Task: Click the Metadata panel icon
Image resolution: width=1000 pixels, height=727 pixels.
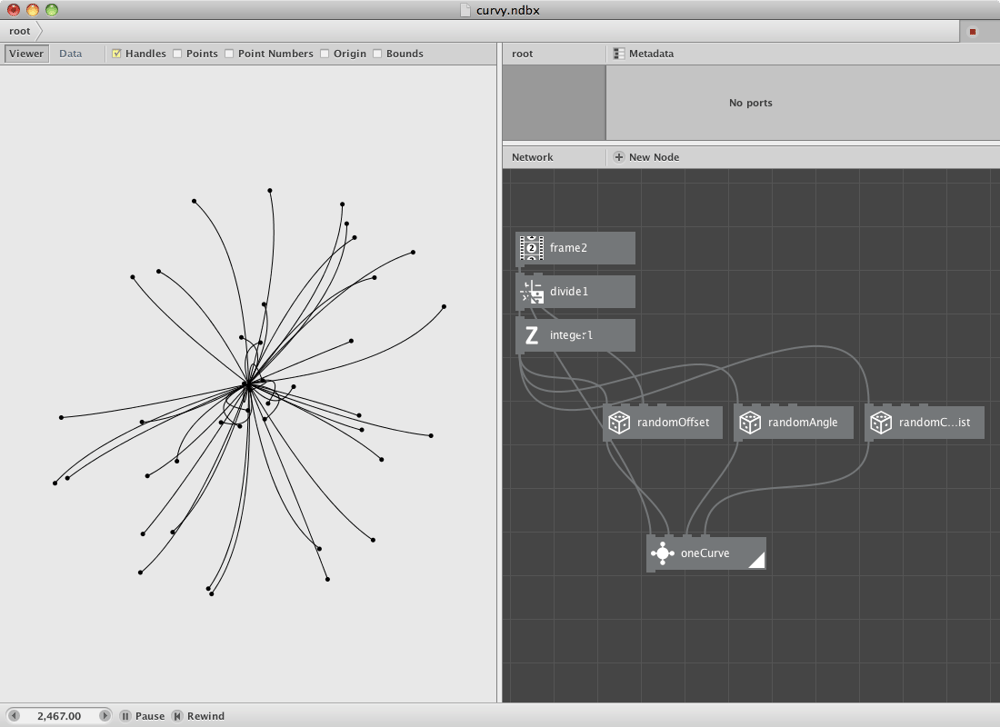Action: tap(619, 54)
